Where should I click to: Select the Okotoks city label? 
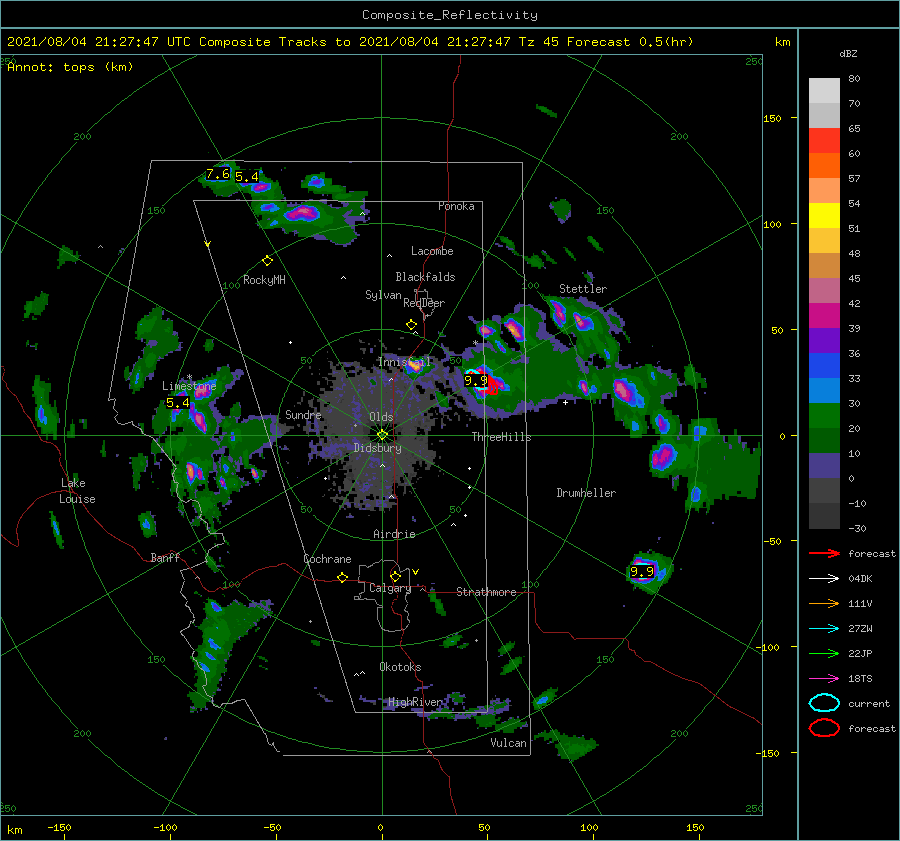400,667
